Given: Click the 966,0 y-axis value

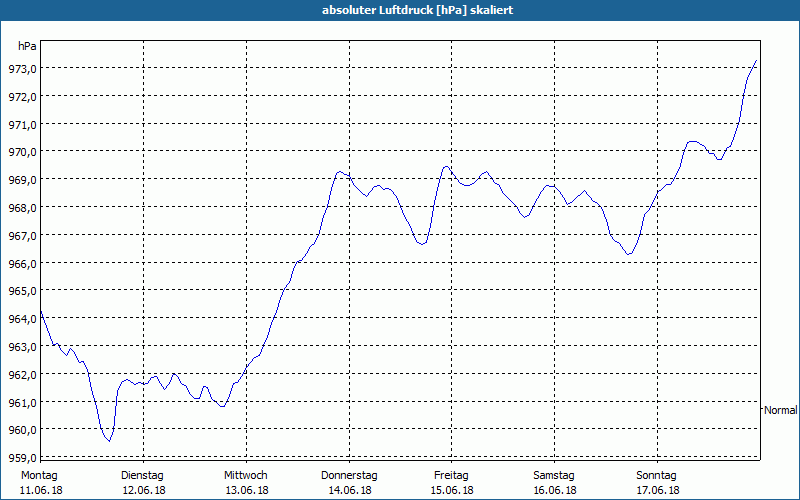Looking at the screenshot, I should pyautogui.click(x=23, y=263).
